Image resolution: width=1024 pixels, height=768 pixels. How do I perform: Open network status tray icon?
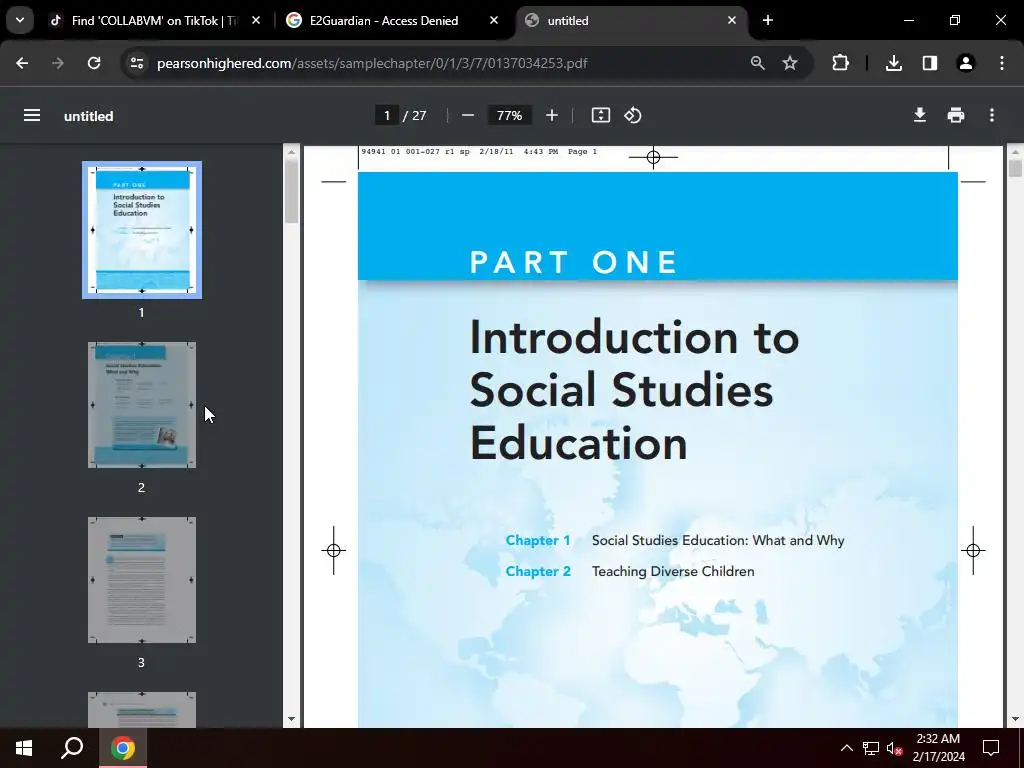click(871, 748)
